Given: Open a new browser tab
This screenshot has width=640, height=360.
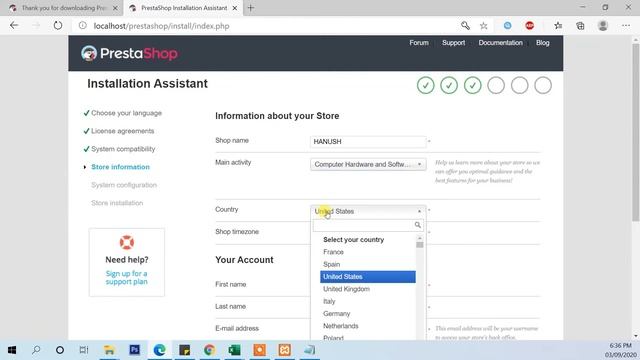Looking at the screenshot, I should tap(251, 8).
